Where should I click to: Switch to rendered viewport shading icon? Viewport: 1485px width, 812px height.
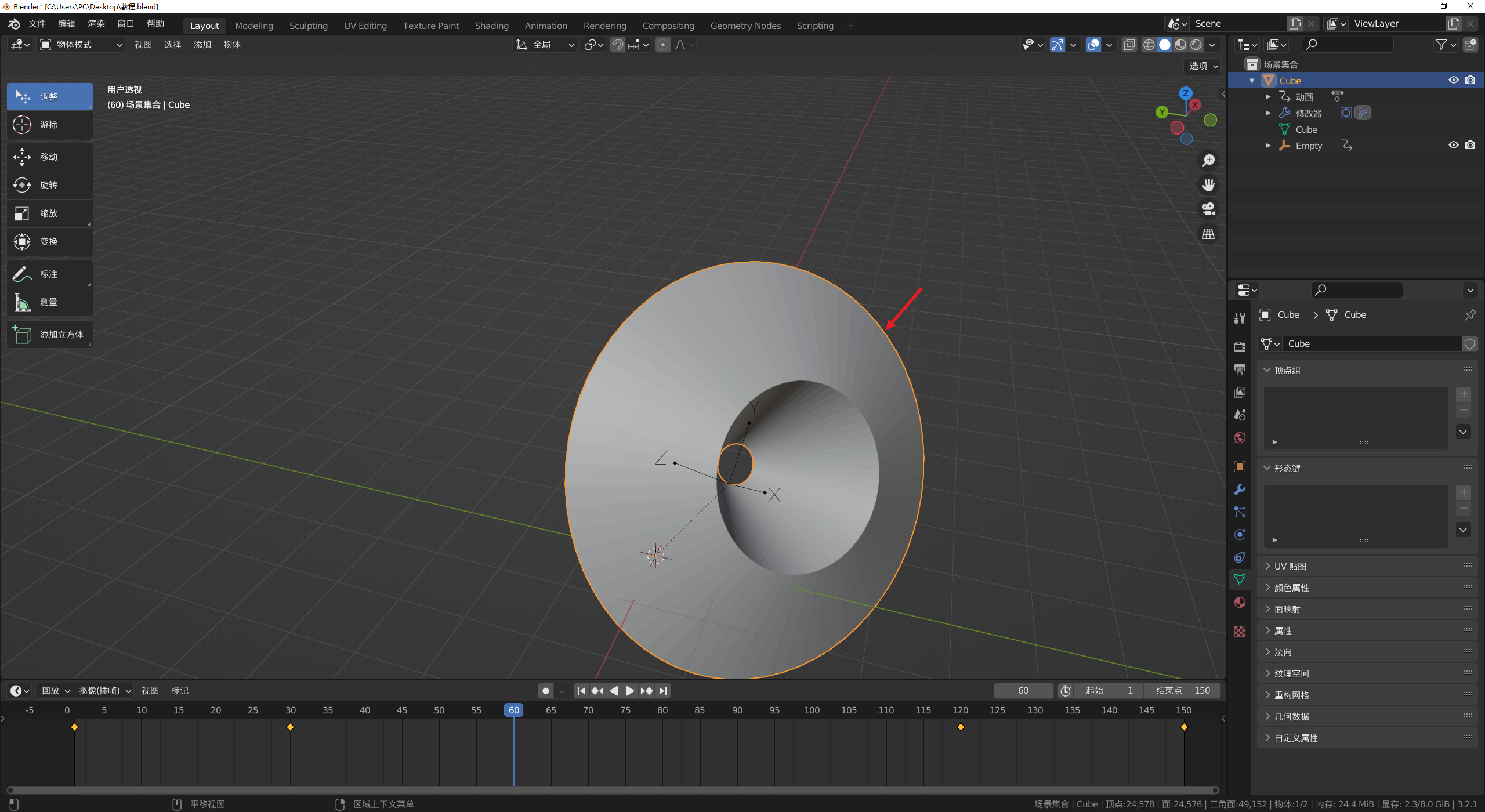(x=1196, y=45)
